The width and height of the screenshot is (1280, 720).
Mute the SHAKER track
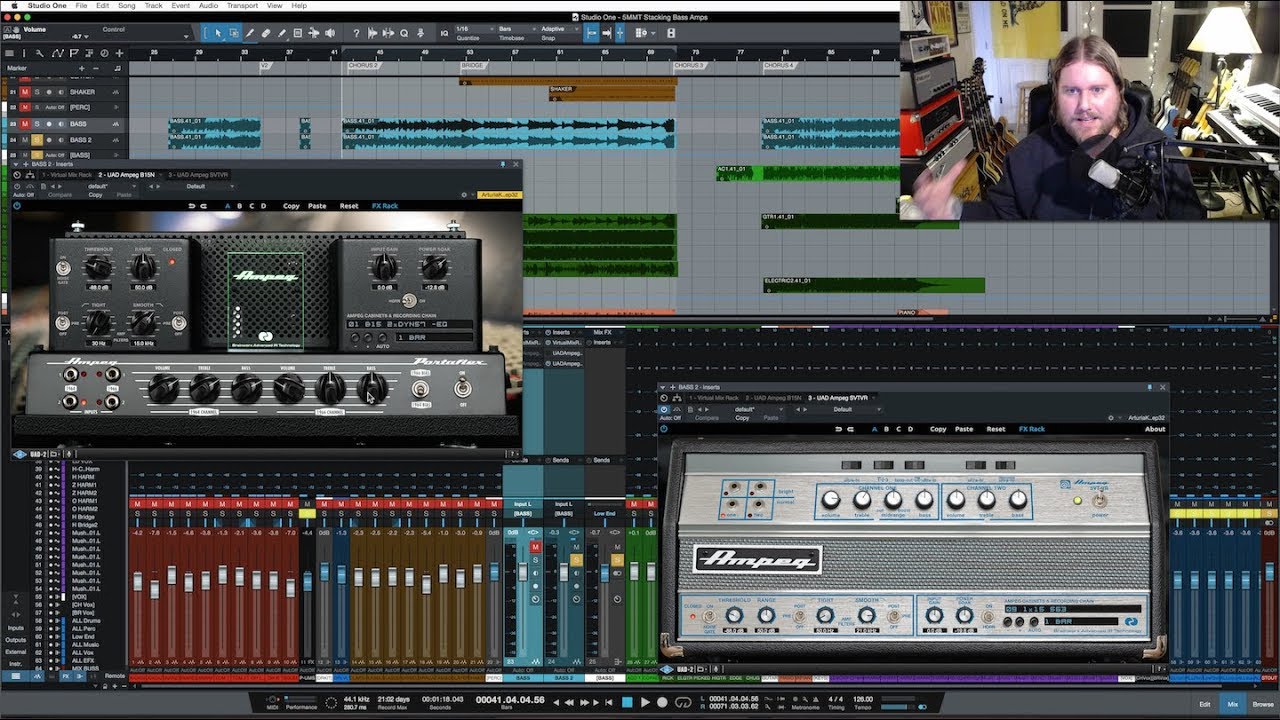[25, 92]
